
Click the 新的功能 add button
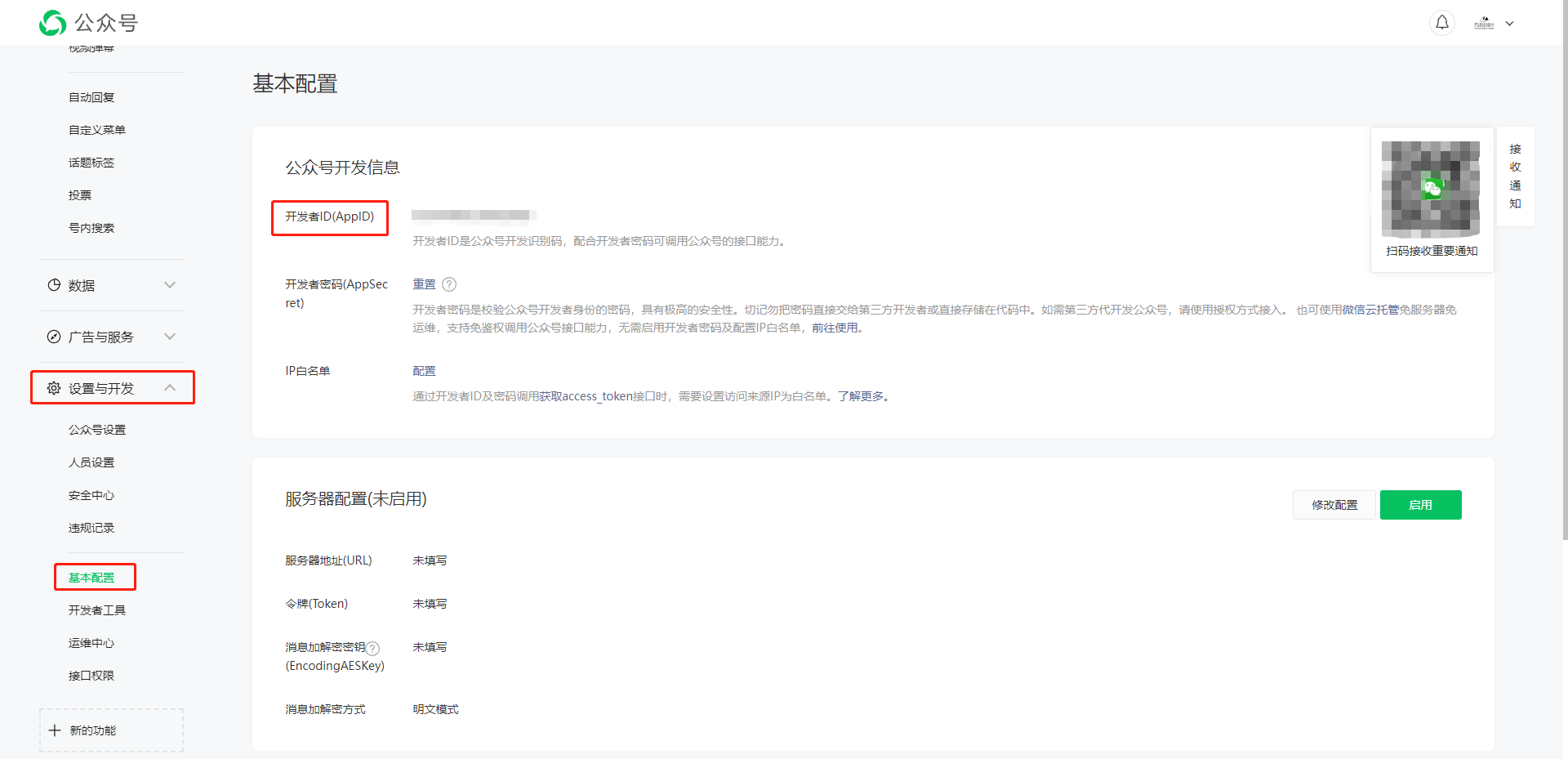point(111,730)
